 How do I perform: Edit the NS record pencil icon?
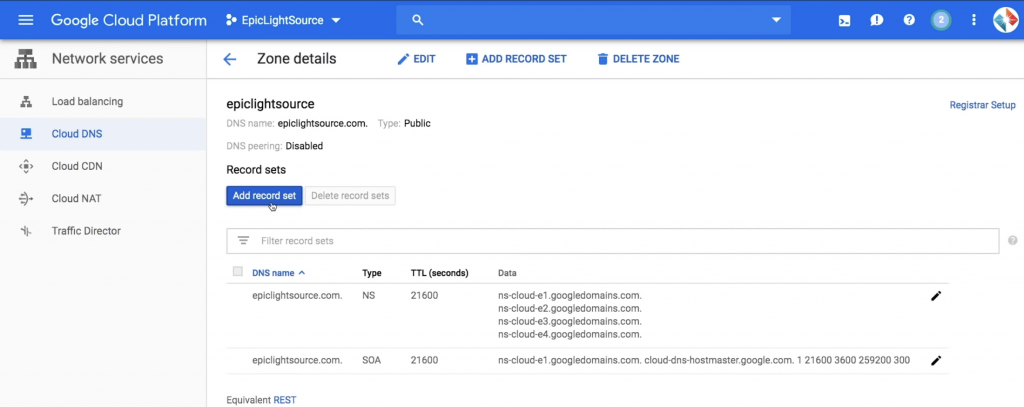pos(936,296)
